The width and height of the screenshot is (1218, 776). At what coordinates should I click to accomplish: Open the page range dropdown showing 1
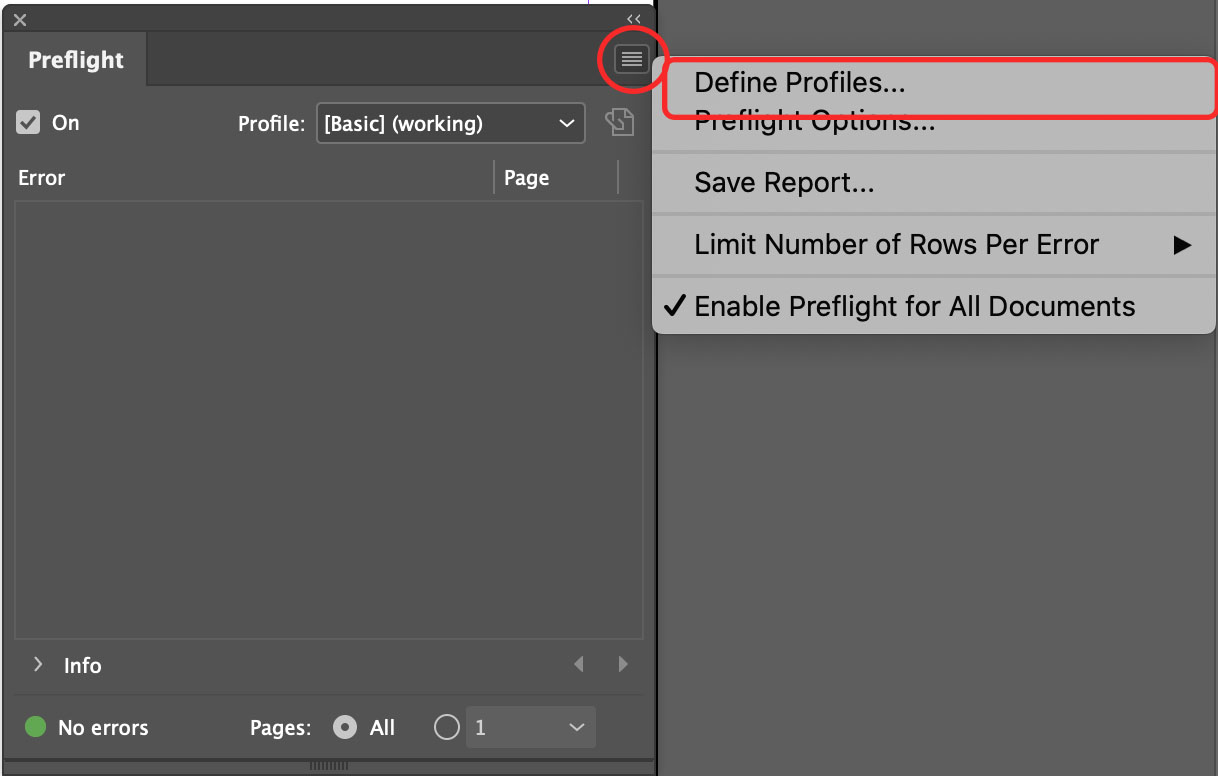click(x=530, y=727)
